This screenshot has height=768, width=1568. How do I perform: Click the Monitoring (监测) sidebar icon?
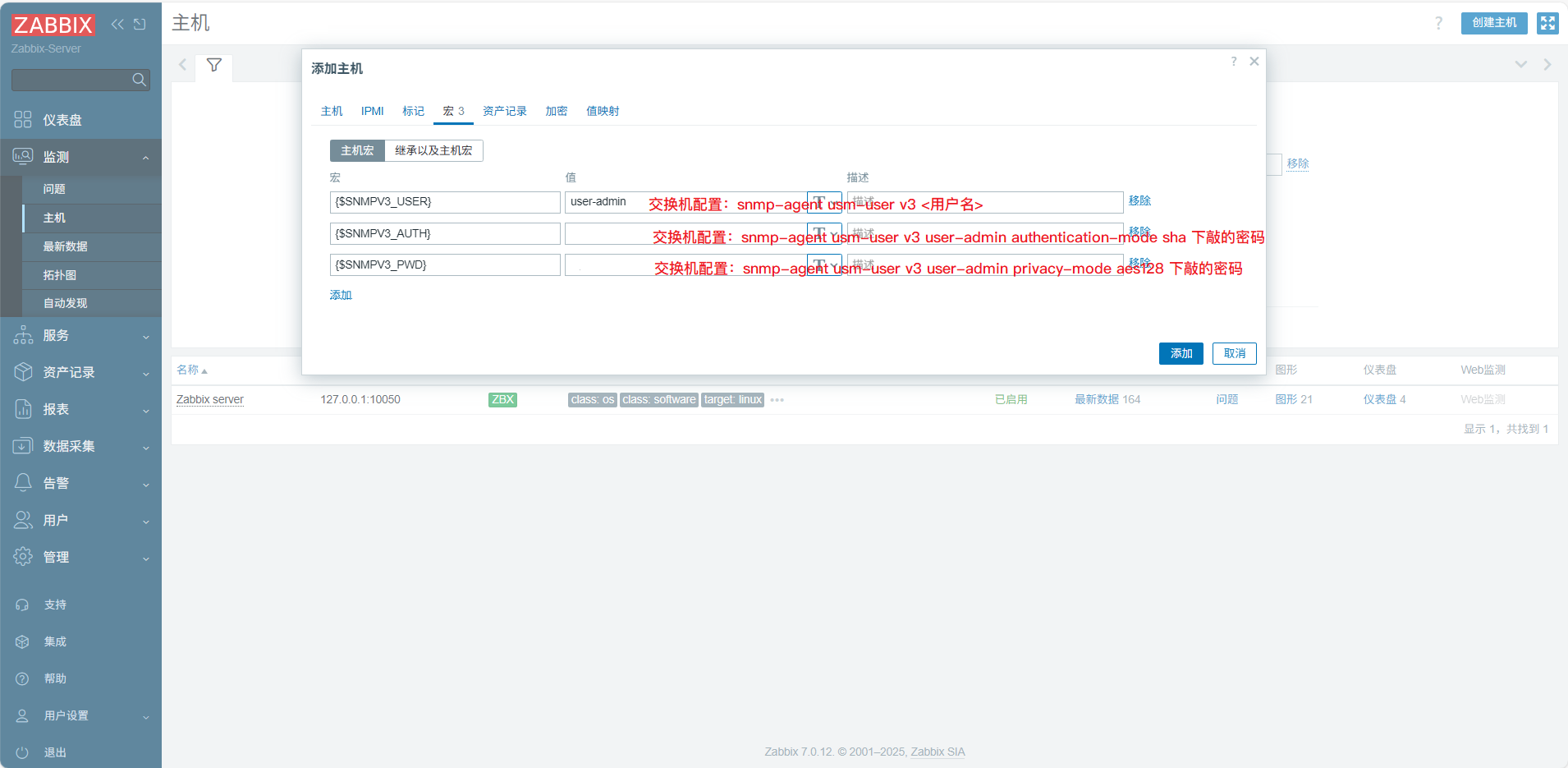click(x=23, y=156)
